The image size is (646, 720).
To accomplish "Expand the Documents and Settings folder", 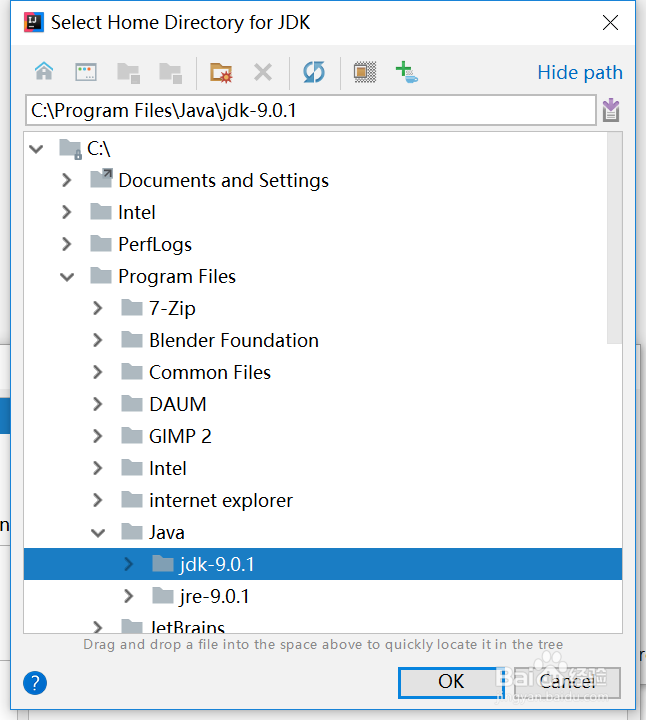I will pyautogui.click(x=67, y=180).
